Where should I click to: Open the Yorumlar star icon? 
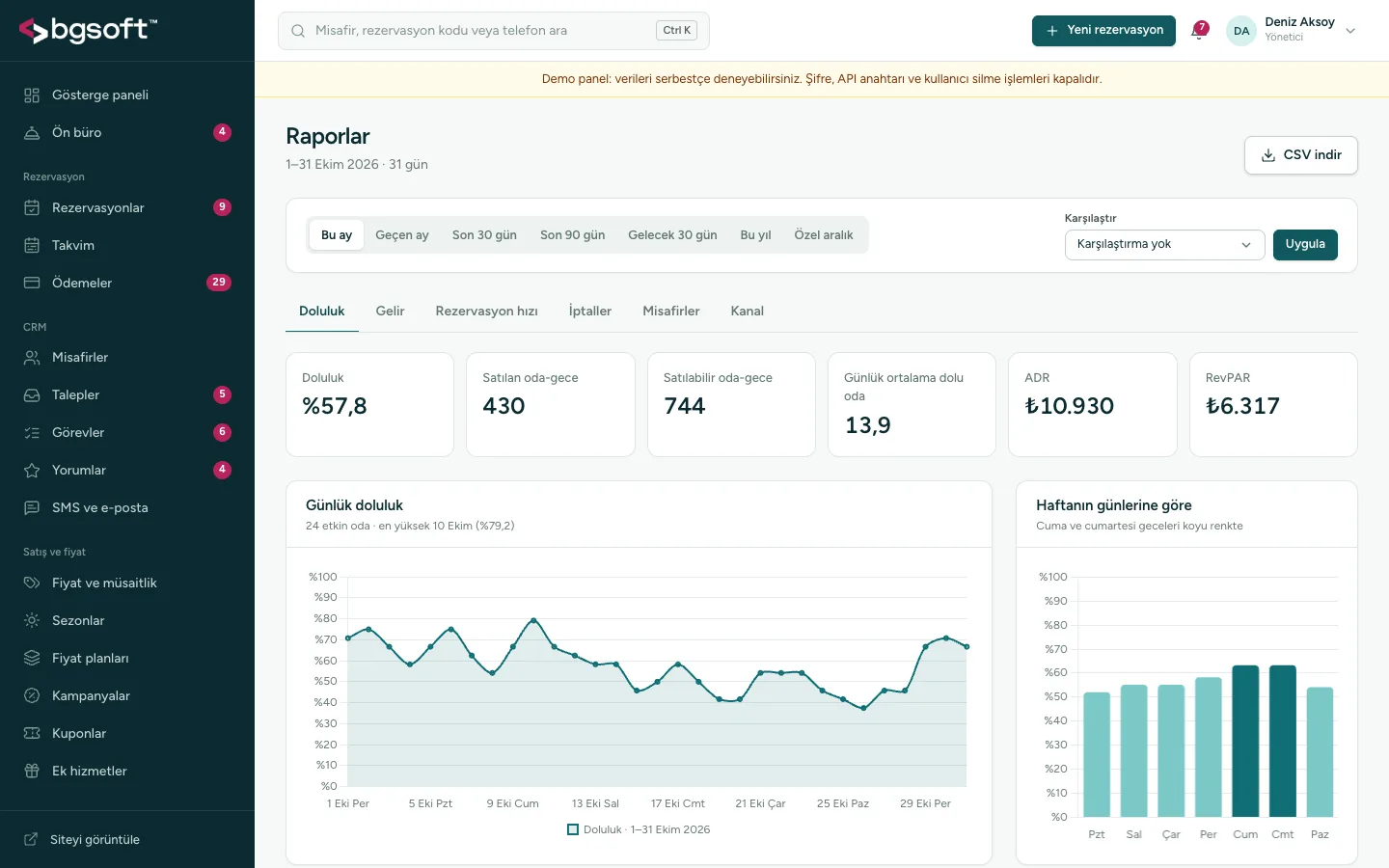point(32,471)
